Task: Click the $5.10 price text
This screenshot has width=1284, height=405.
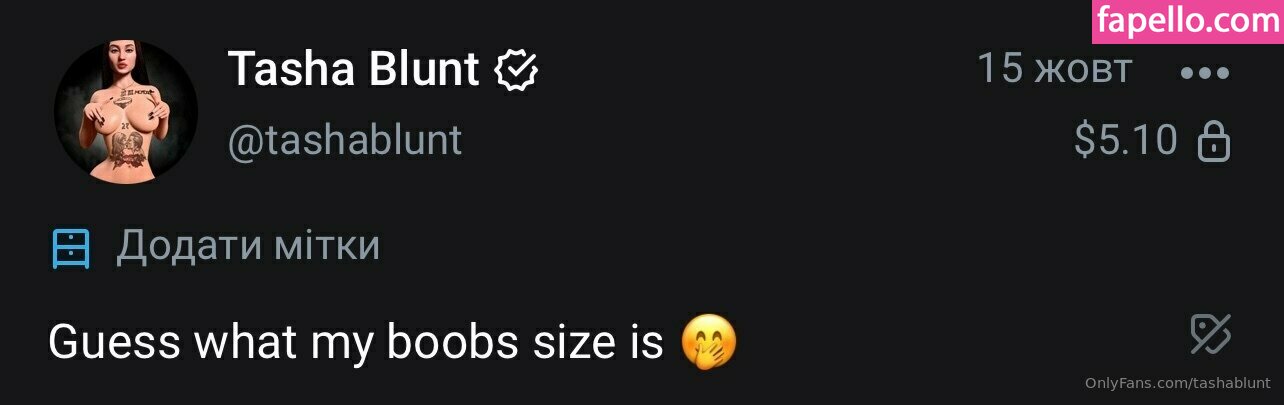Action: point(1126,141)
